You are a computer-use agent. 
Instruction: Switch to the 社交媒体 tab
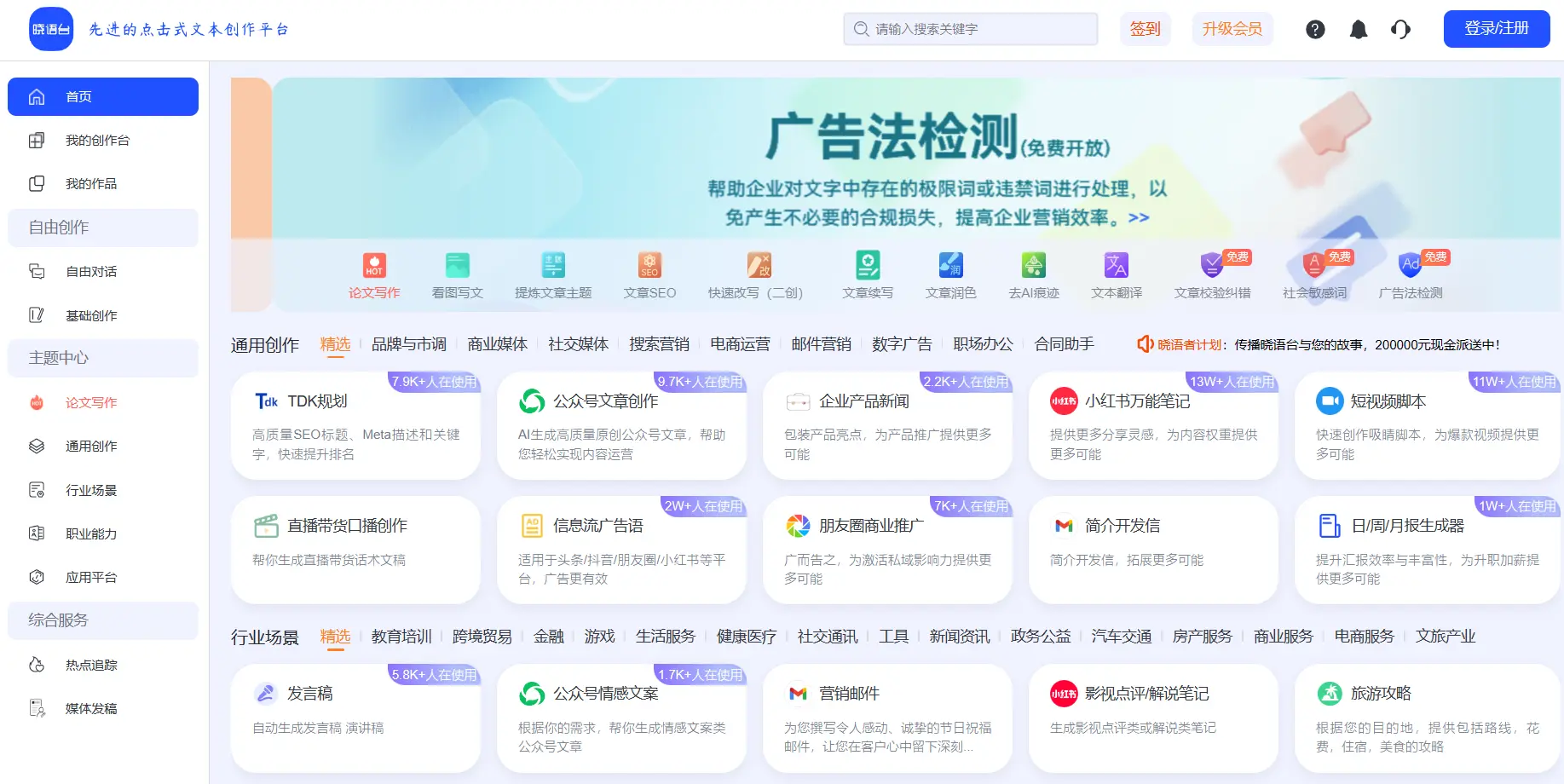[578, 344]
